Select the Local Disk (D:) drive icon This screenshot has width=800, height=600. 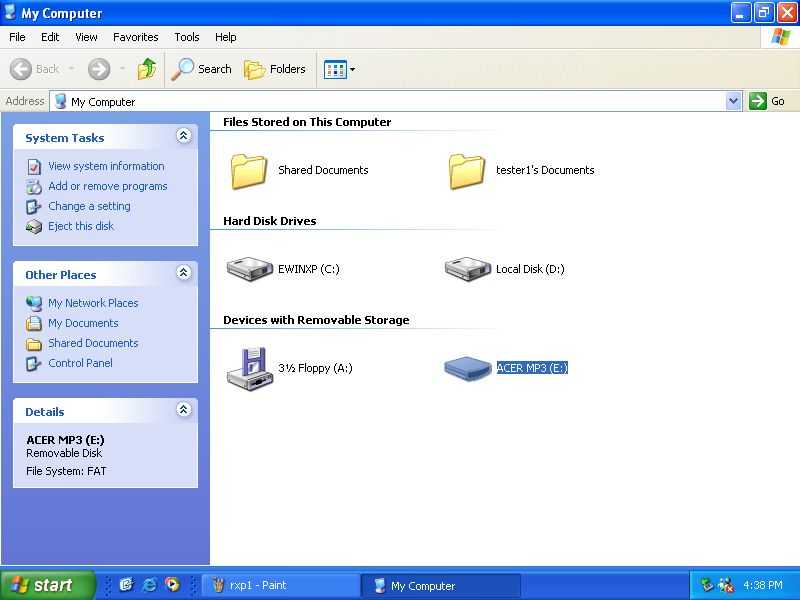pos(467,269)
